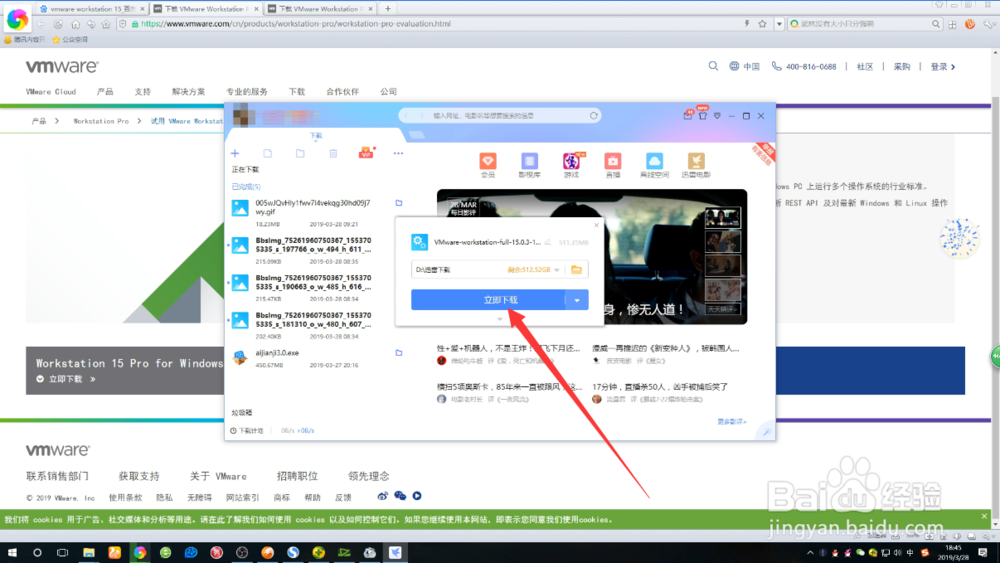Select 下载 tab in Xunlei window

[316, 136]
